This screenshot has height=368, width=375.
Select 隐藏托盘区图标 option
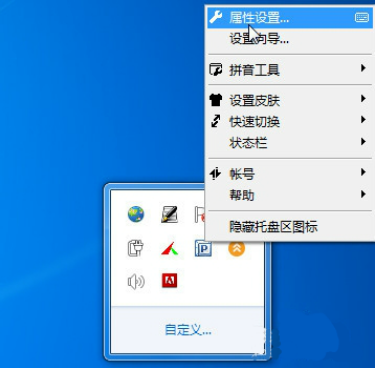[x=290, y=226]
